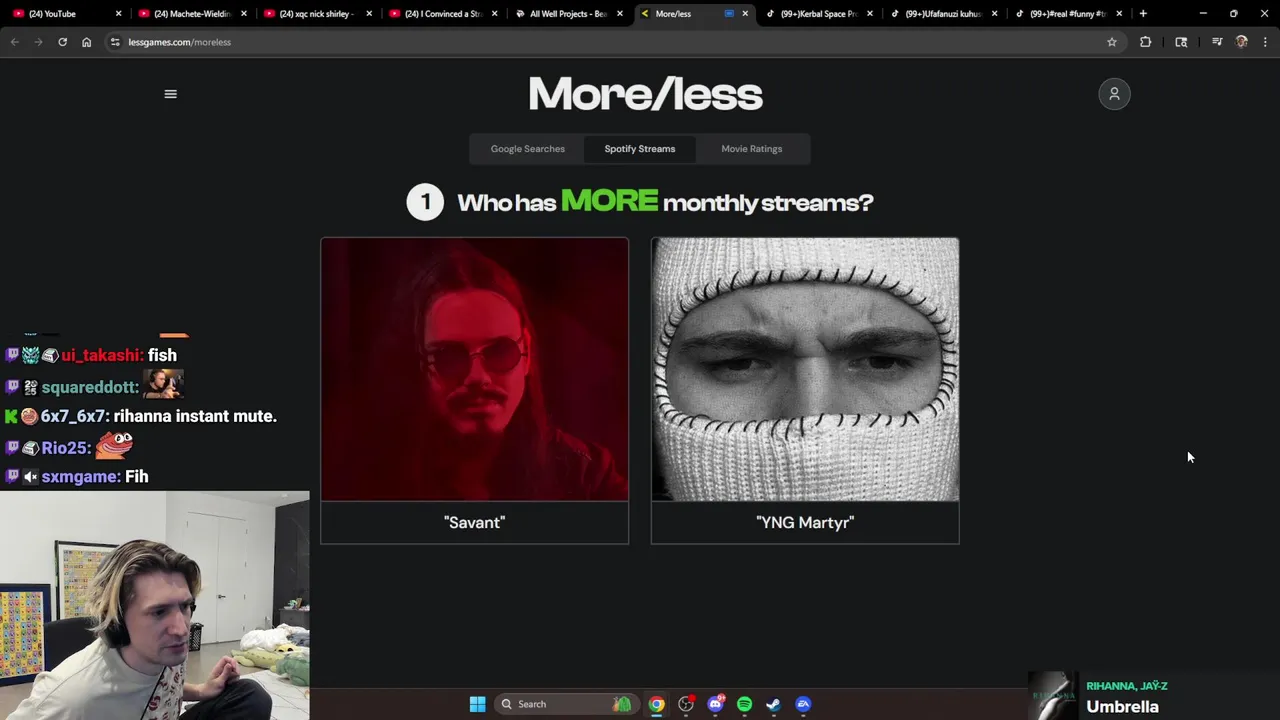Image resolution: width=1280 pixels, height=720 pixels.
Task: Click the Rio25 username in chat
Action: [66, 448]
